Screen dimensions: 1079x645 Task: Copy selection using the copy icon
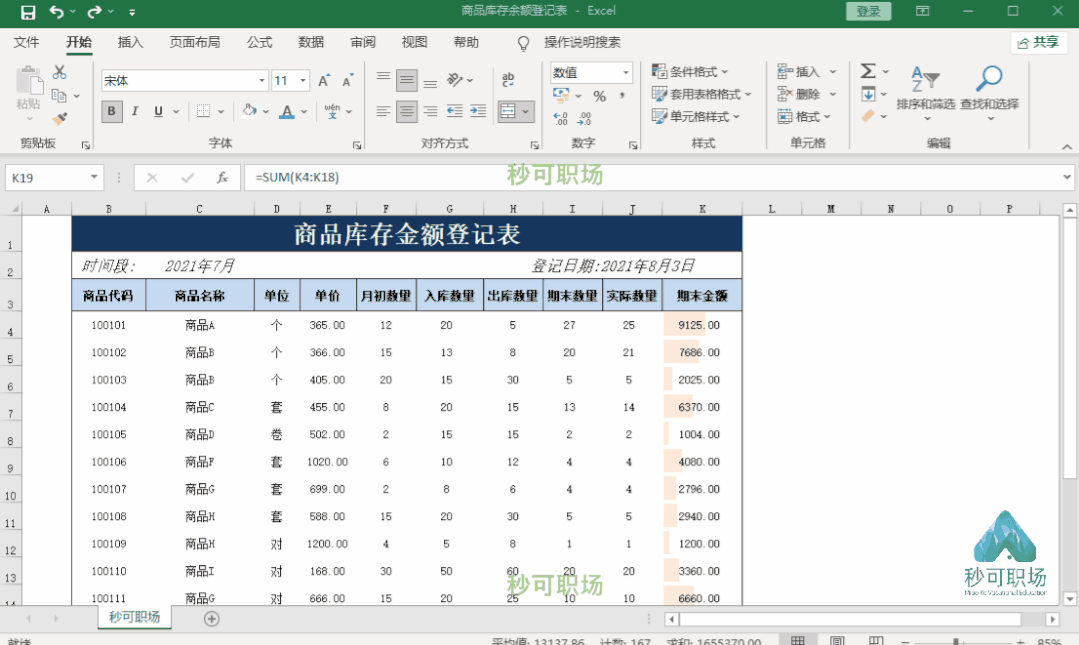tap(59, 96)
